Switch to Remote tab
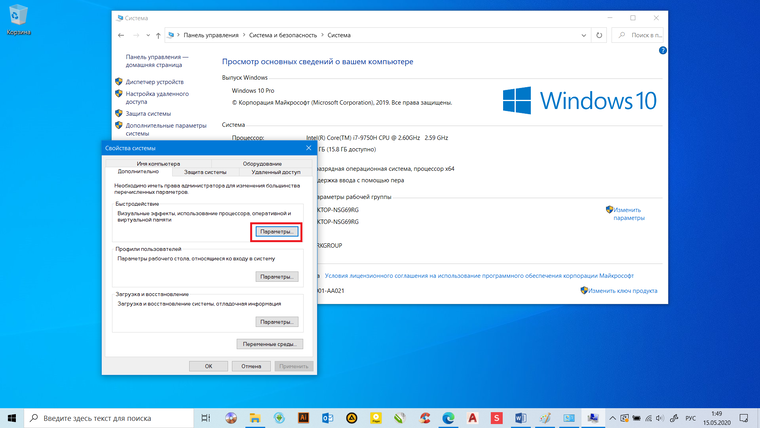Screen dimensions: 760x428 276,172
